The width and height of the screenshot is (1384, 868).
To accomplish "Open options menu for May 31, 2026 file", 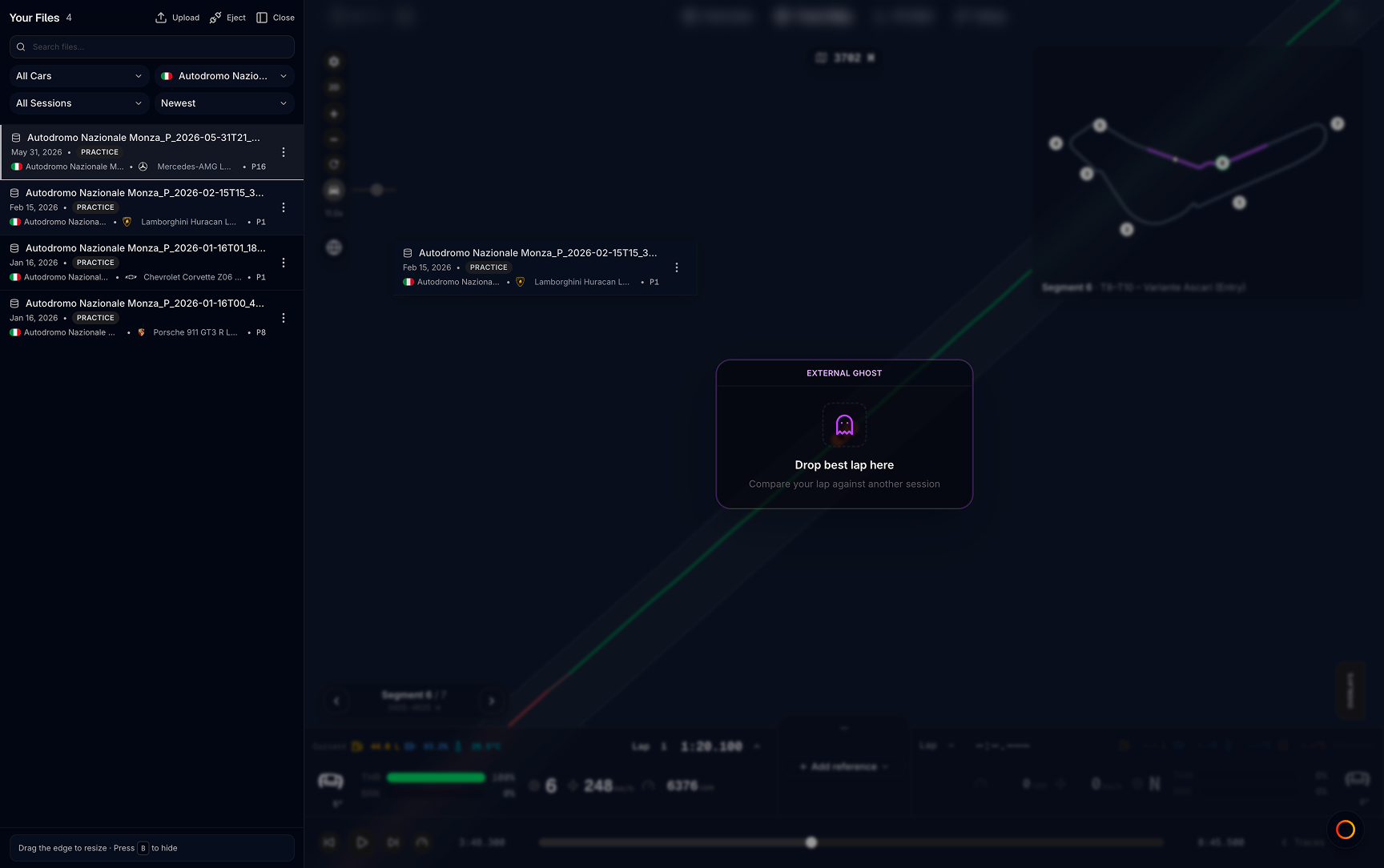I will tap(284, 152).
